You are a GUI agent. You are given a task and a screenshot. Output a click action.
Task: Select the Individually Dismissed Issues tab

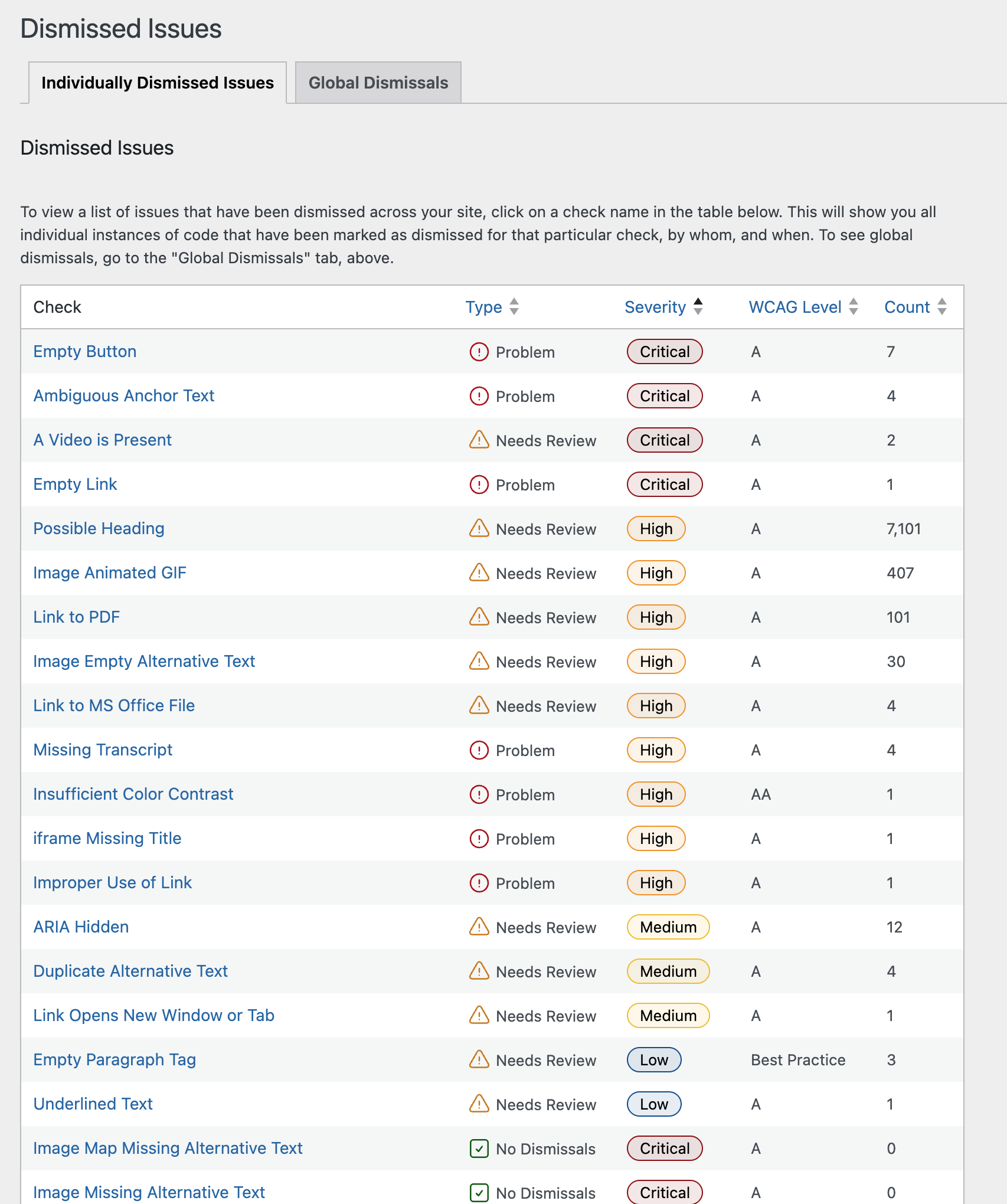(x=158, y=82)
